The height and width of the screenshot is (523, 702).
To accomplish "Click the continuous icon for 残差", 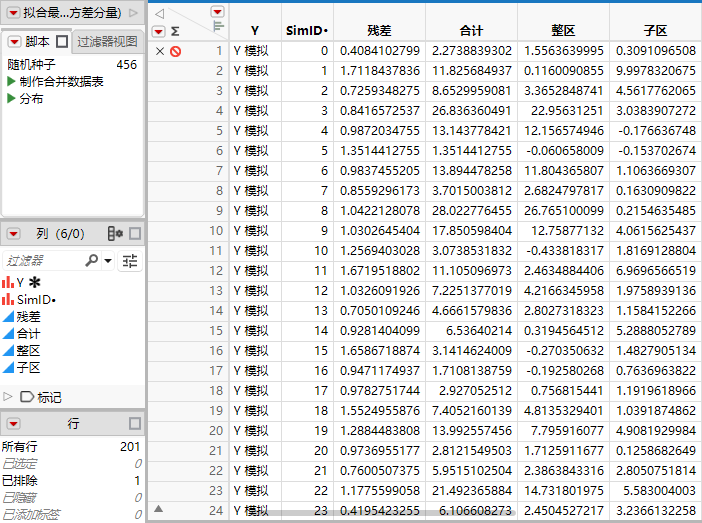I will click(8, 317).
